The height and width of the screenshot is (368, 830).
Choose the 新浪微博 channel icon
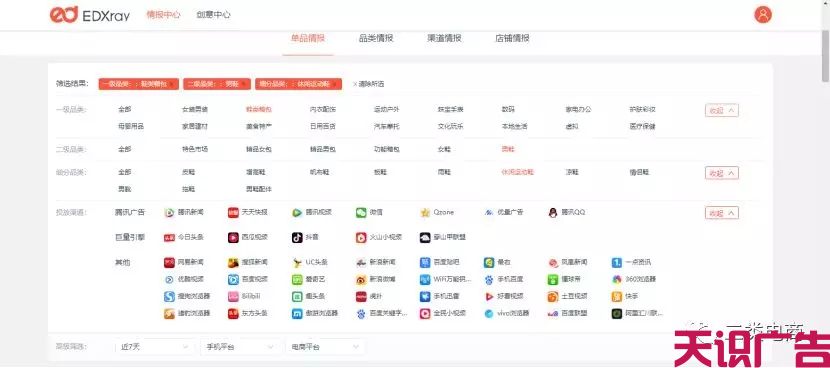point(361,280)
